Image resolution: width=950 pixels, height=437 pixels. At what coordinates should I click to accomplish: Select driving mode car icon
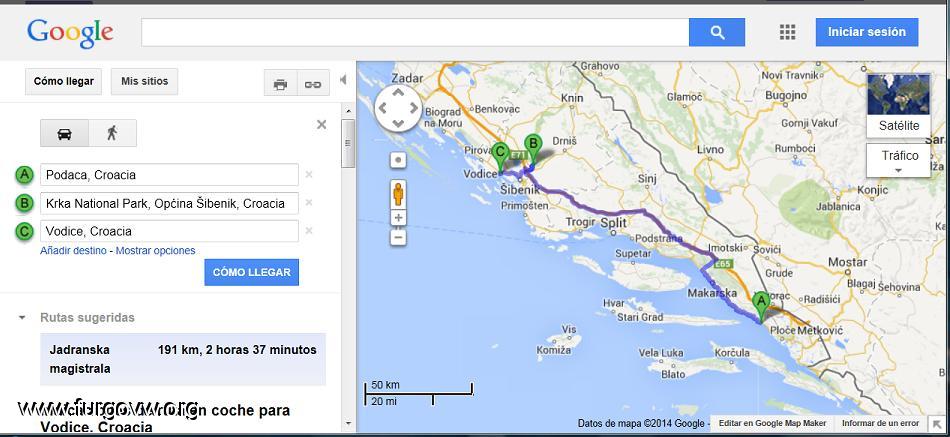65,133
